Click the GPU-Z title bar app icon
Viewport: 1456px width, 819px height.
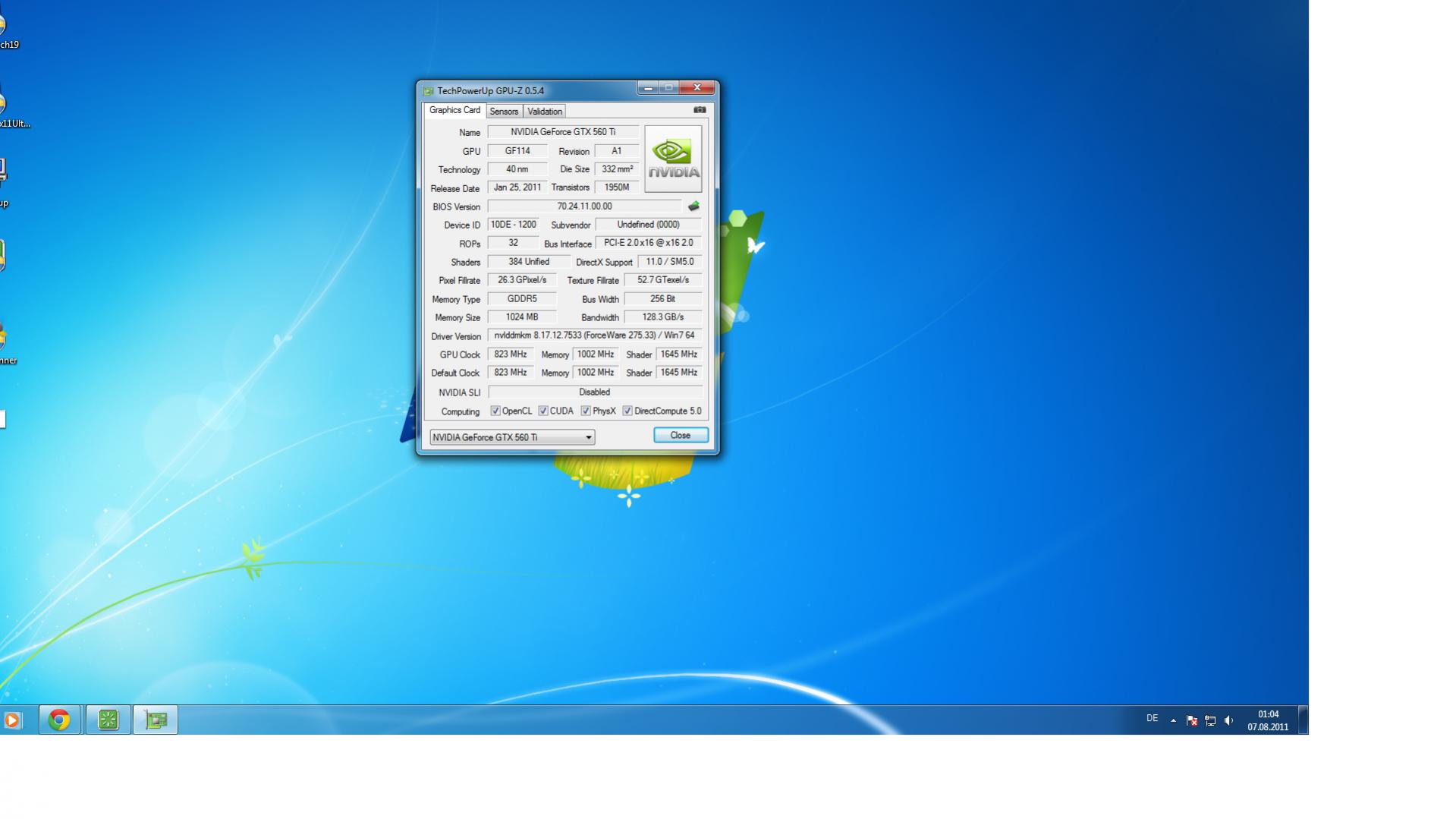(x=428, y=91)
